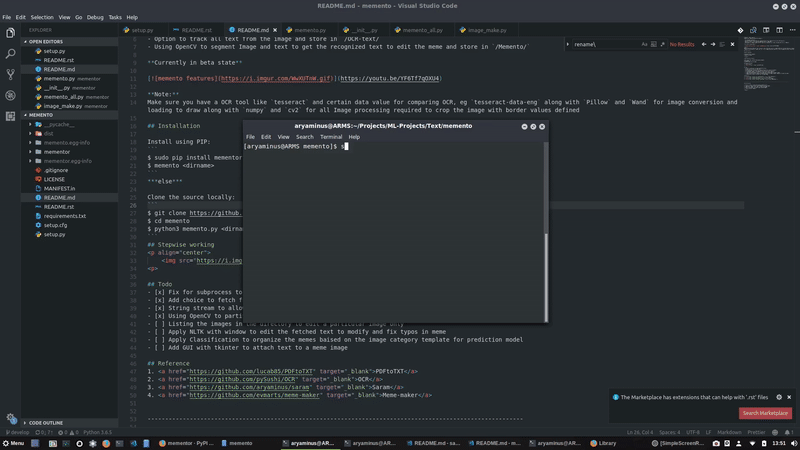Image resolution: width=800 pixels, height=450 pixels.
Task: Open VS Code Selection menu
Action: [x=42, y=17]
